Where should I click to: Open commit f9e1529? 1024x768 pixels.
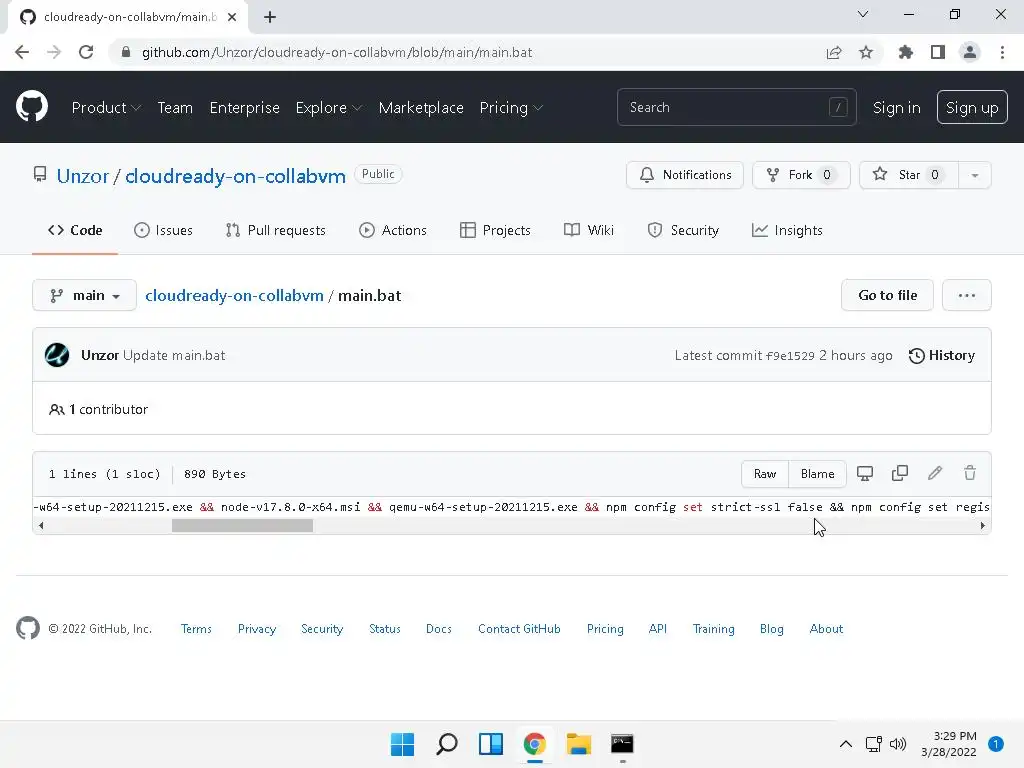(x=790, y=356)
